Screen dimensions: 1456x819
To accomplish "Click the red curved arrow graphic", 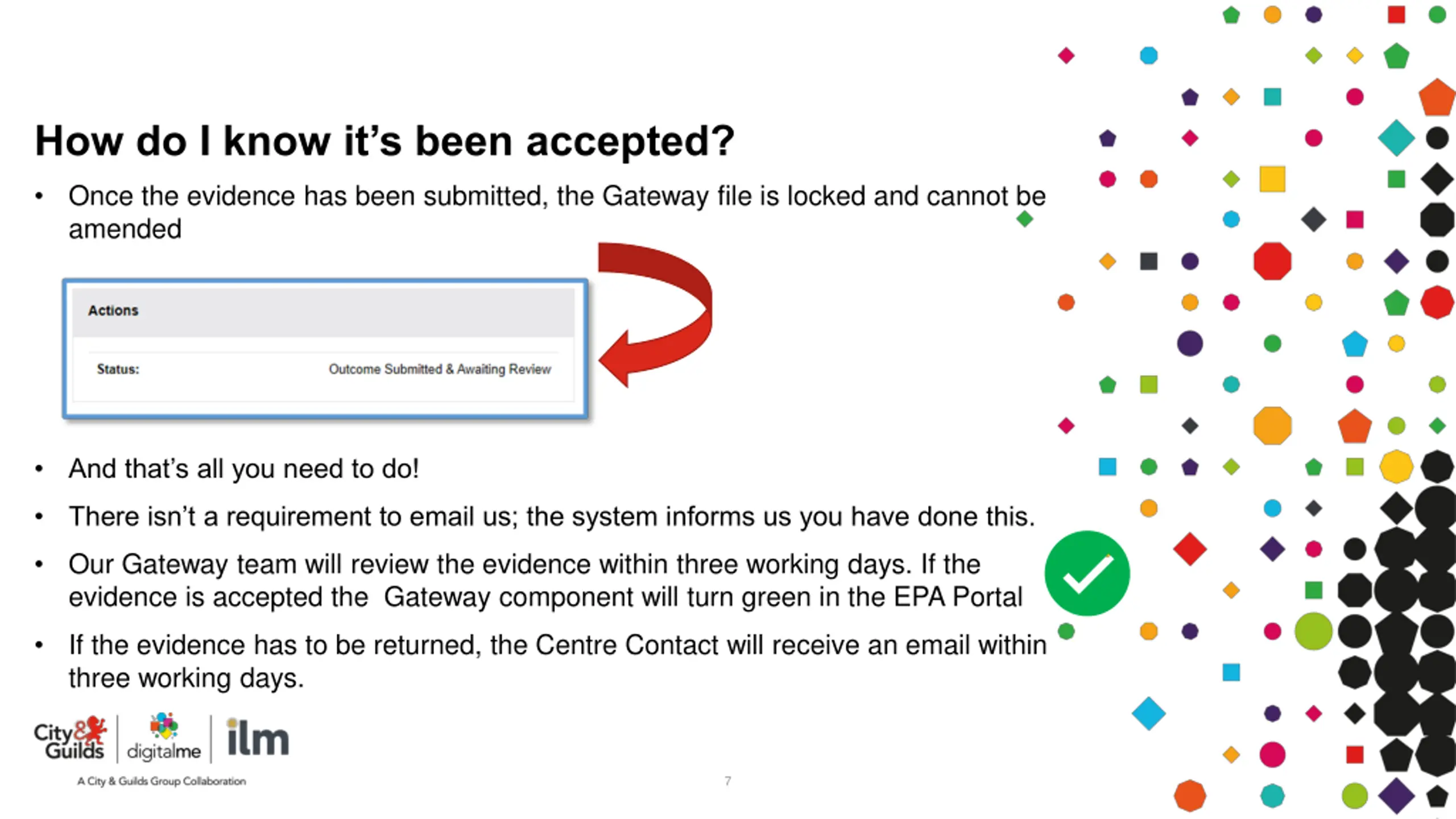I will point(655,315).
